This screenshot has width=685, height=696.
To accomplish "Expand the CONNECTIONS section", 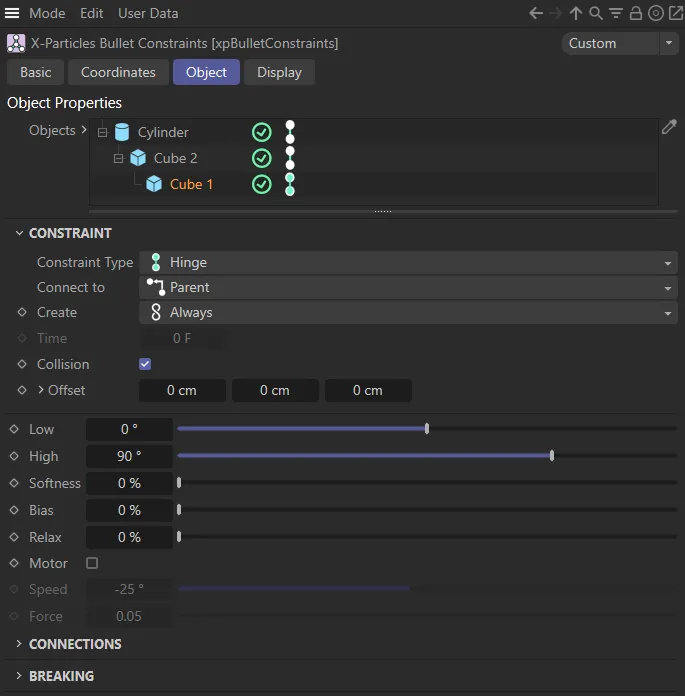I will tap(75, 644).
